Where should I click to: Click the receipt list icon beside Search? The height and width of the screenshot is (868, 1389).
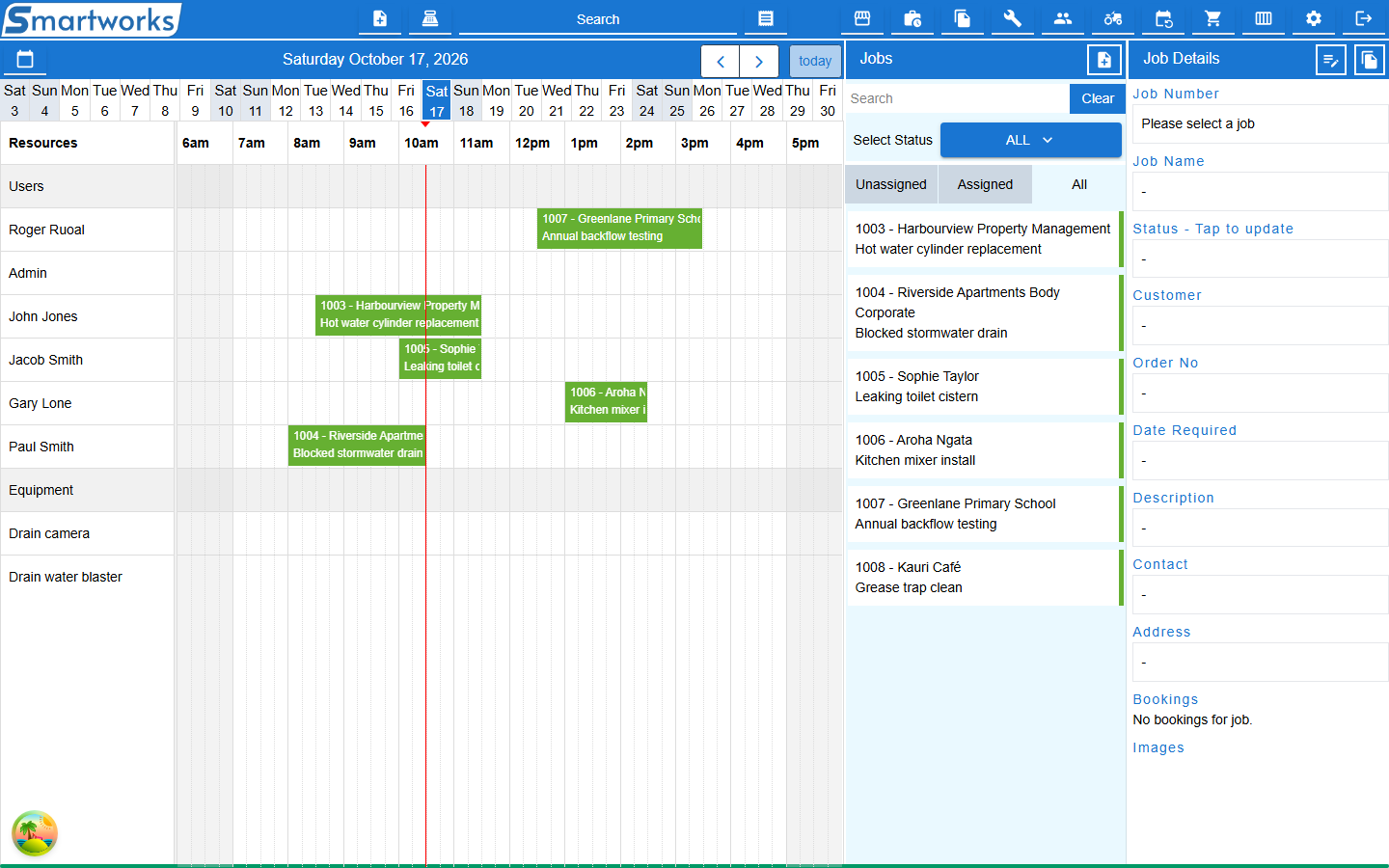click(x=766, y=18)
